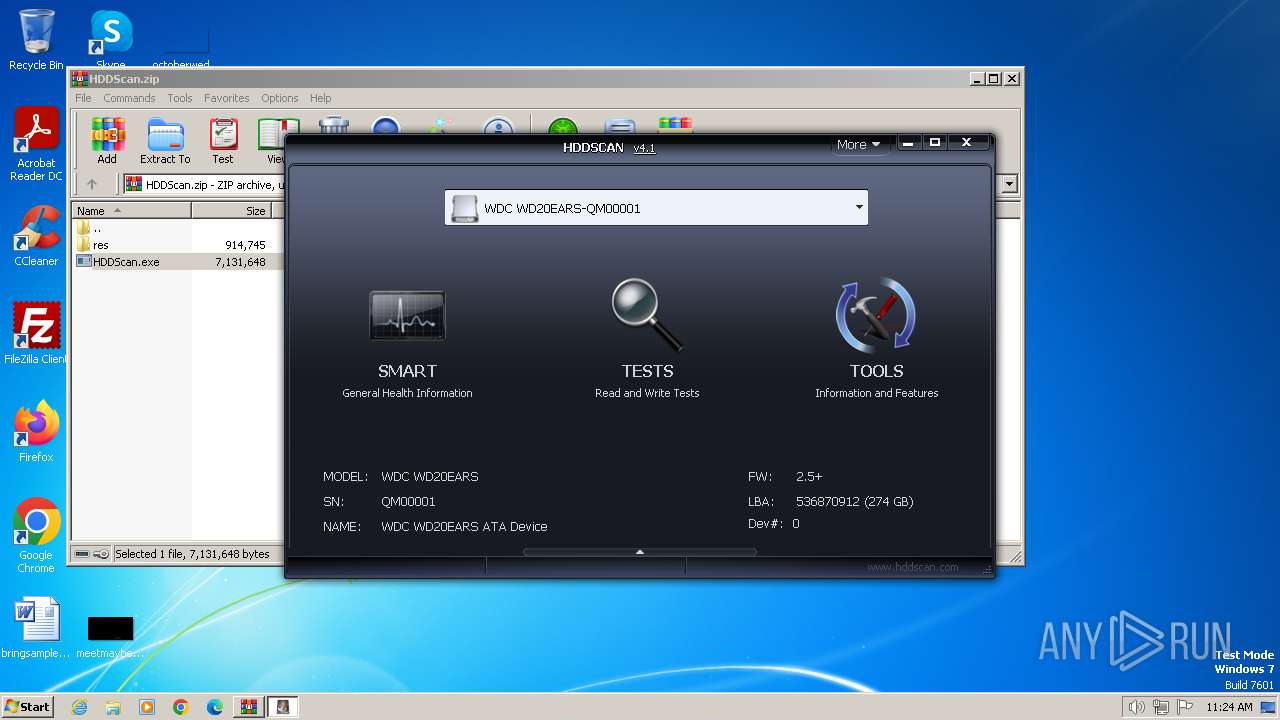This screenshot has height=720, width=1280.
Task: Click the network tray icon
Action: [x=1160, y=707]
